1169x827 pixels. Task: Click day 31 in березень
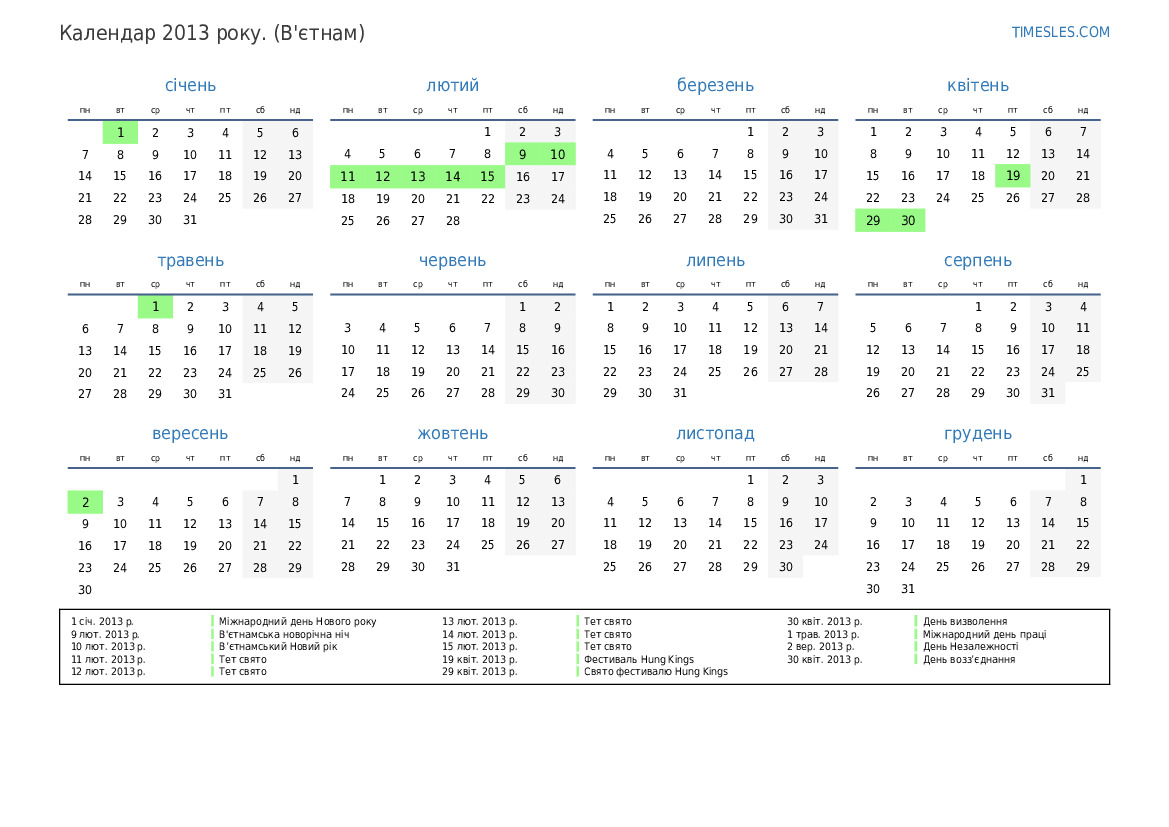[x=821, y=219]
